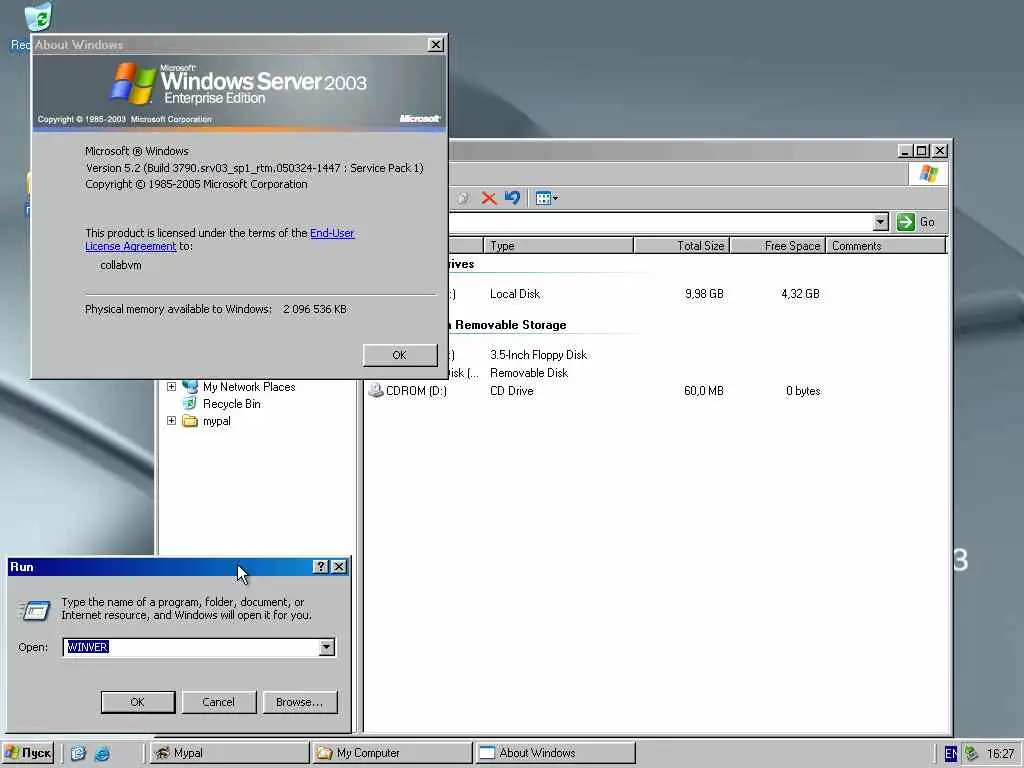Maximize the My Computer window
Image resolution: width=1024 pixels, height=768 pixels.
[x=921, y=151]
